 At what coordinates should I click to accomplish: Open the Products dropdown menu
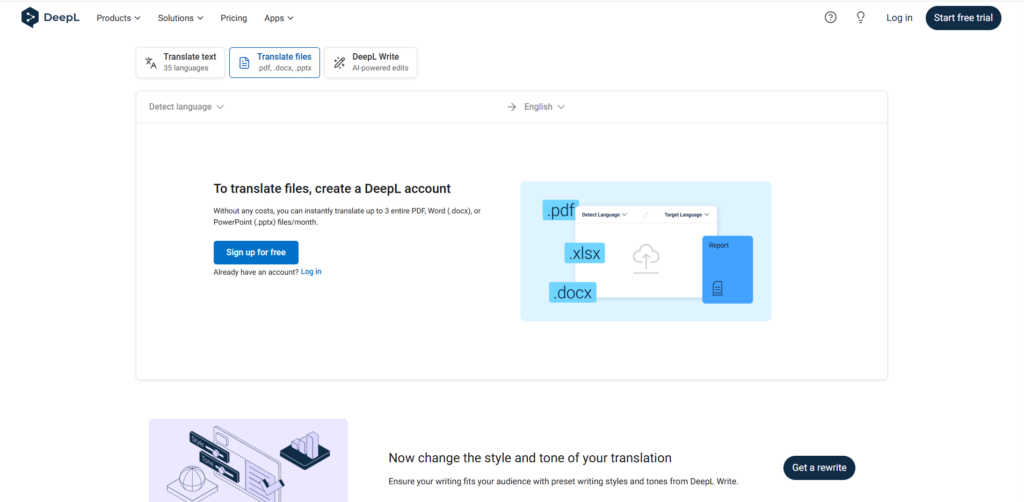pyautogui.click(x=118, y=18)
